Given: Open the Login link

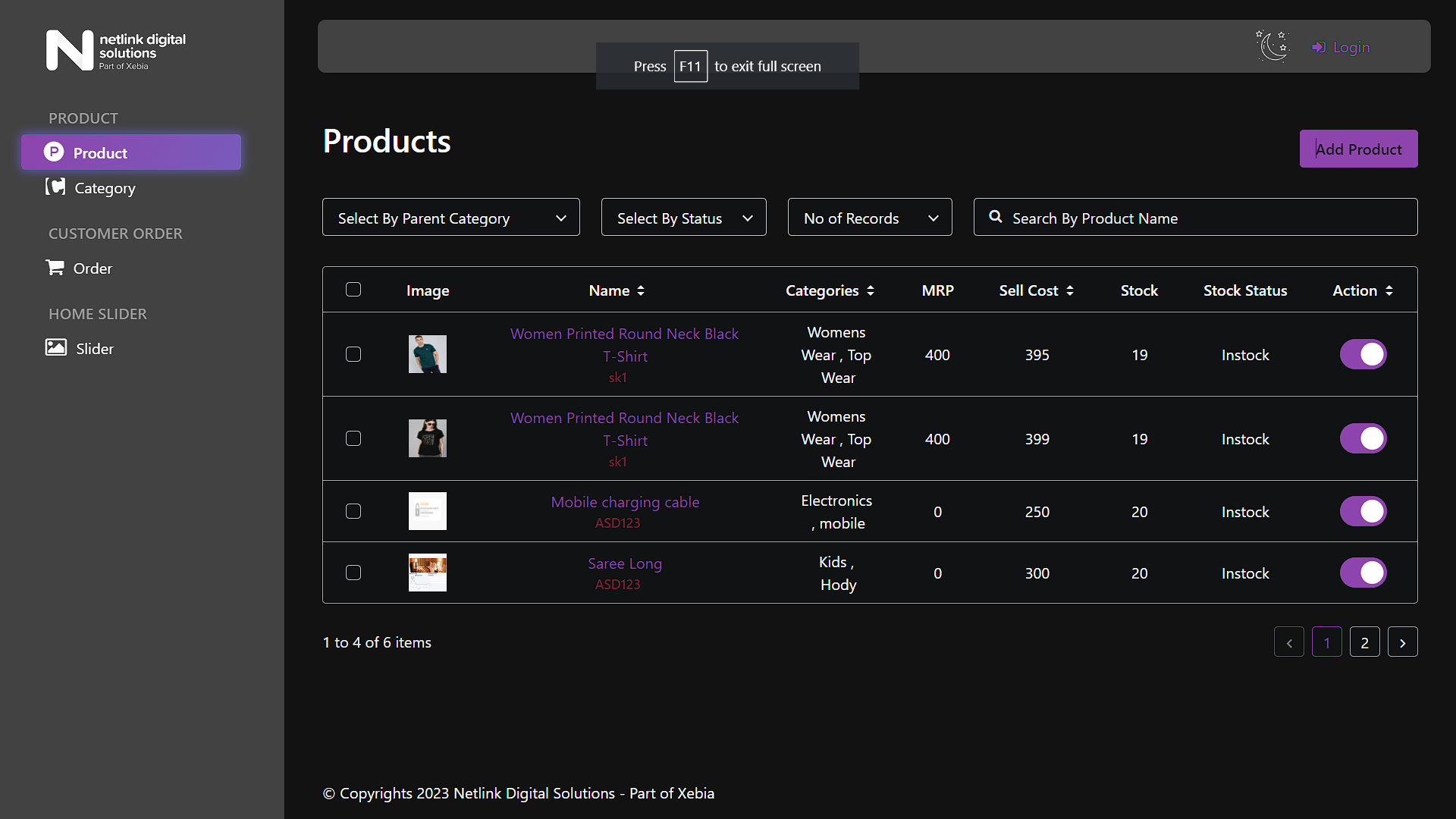Looking at the screenshot, I should tap(1341, 47).
